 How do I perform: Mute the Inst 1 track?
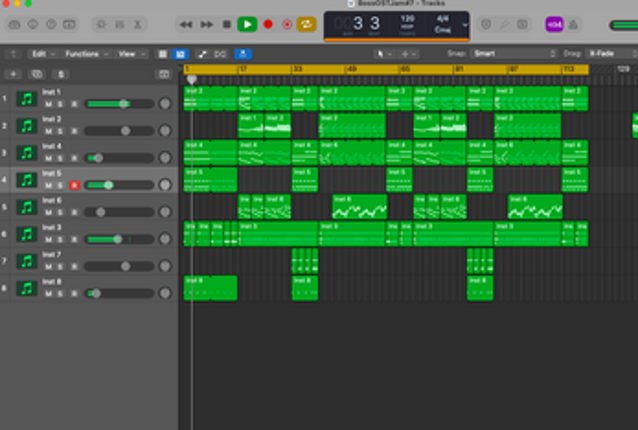pos(47,104)
